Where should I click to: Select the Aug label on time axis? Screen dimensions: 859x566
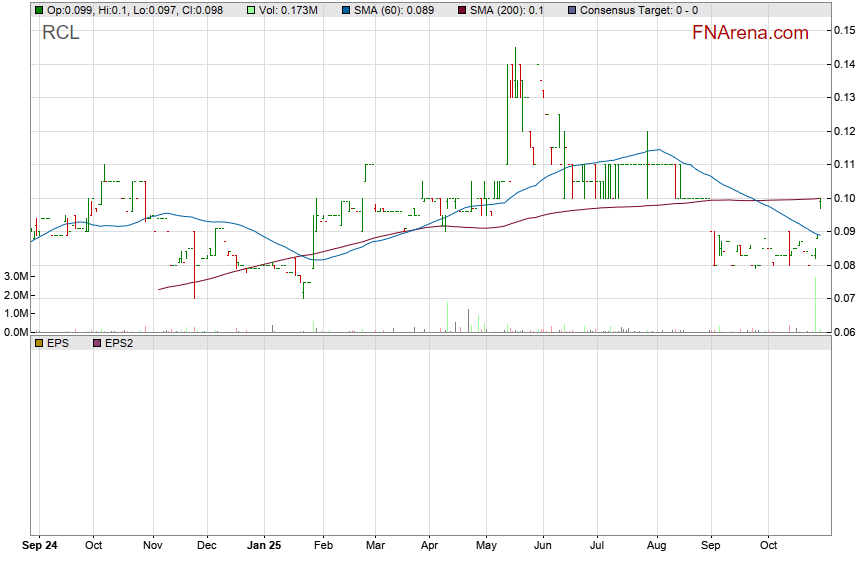(657, 546)
